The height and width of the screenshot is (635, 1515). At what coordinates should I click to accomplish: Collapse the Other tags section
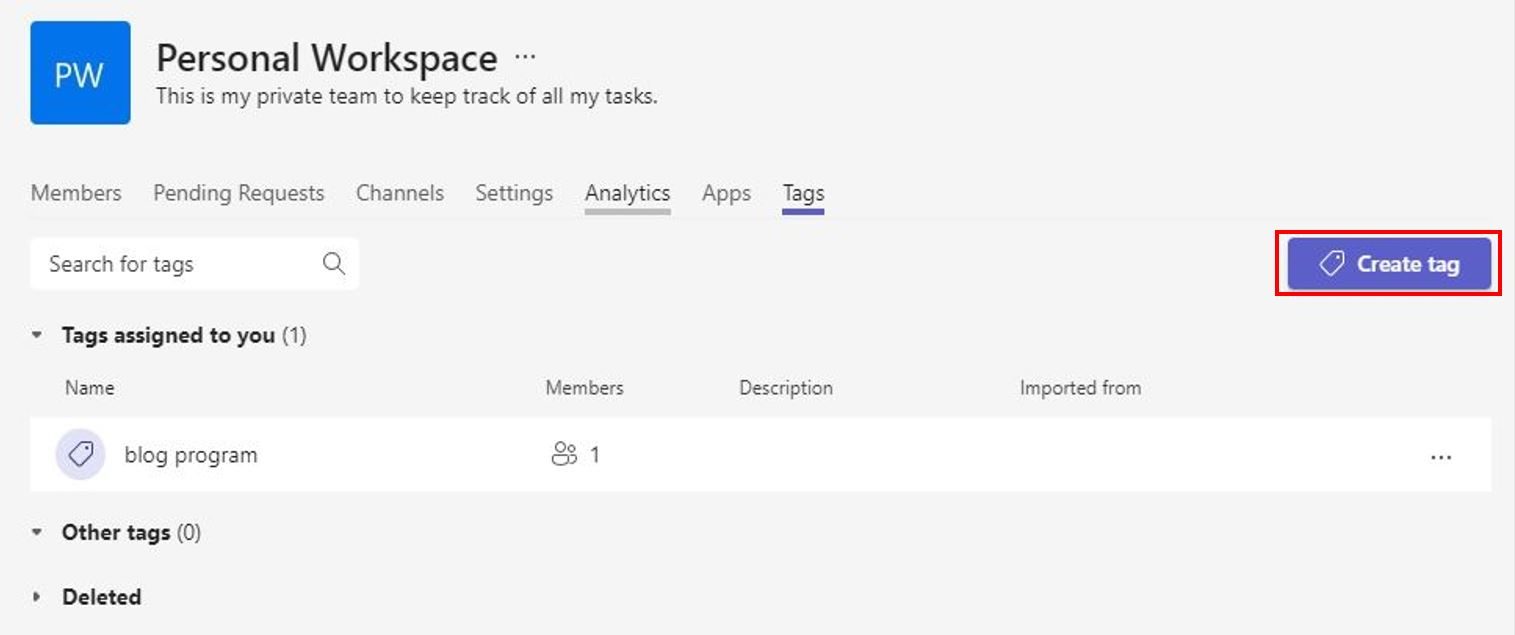click(x=37, y=533)
